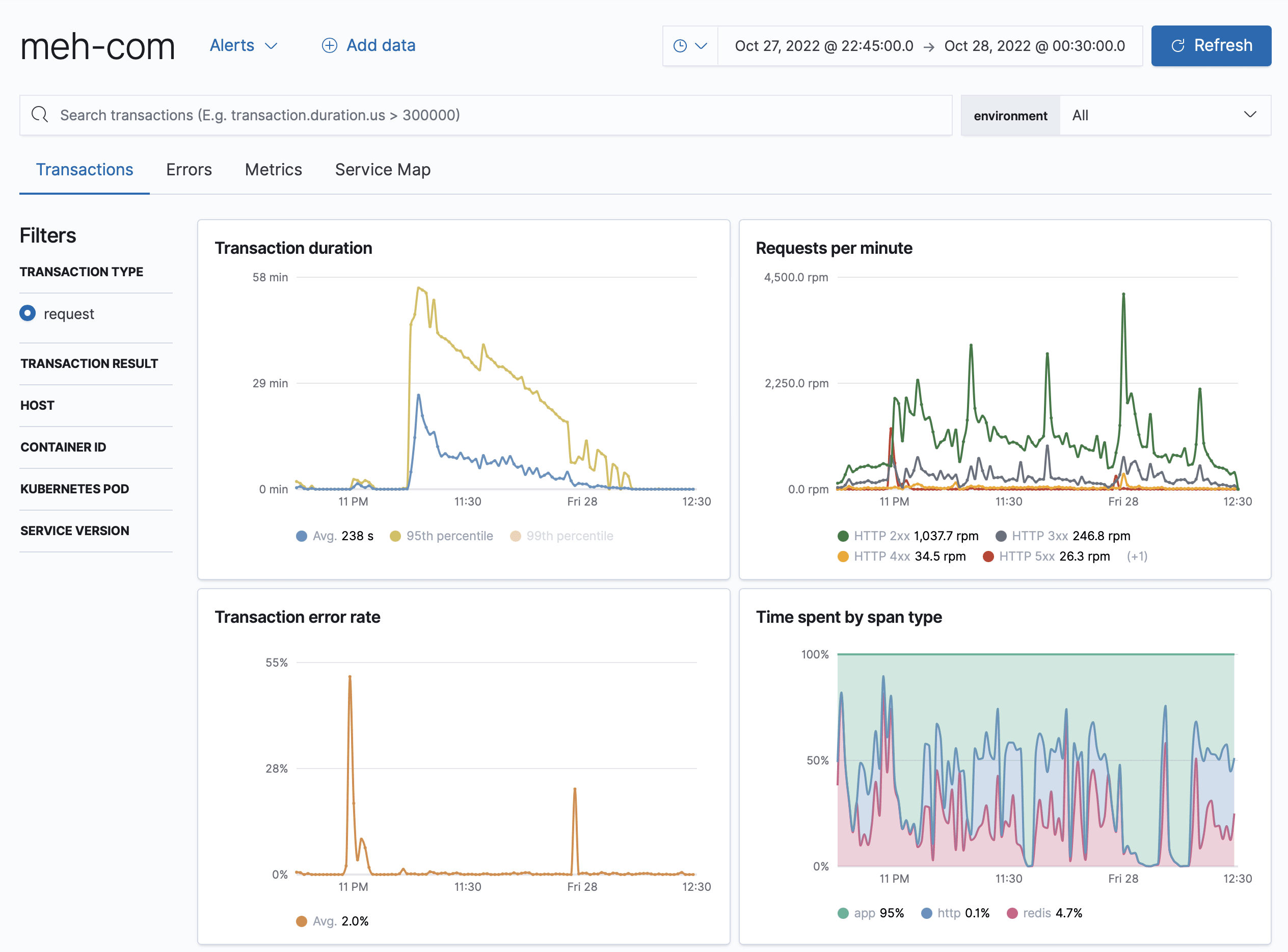Expand the Transaction Result filter
The height and width of the screenshot is (952, 1288).
(x=89, y=364)
